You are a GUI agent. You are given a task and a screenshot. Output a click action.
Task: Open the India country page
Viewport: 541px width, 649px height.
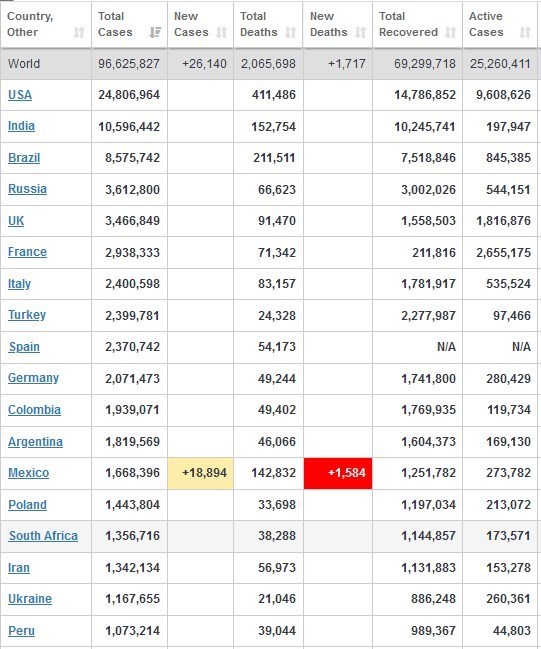coord(21,126)
